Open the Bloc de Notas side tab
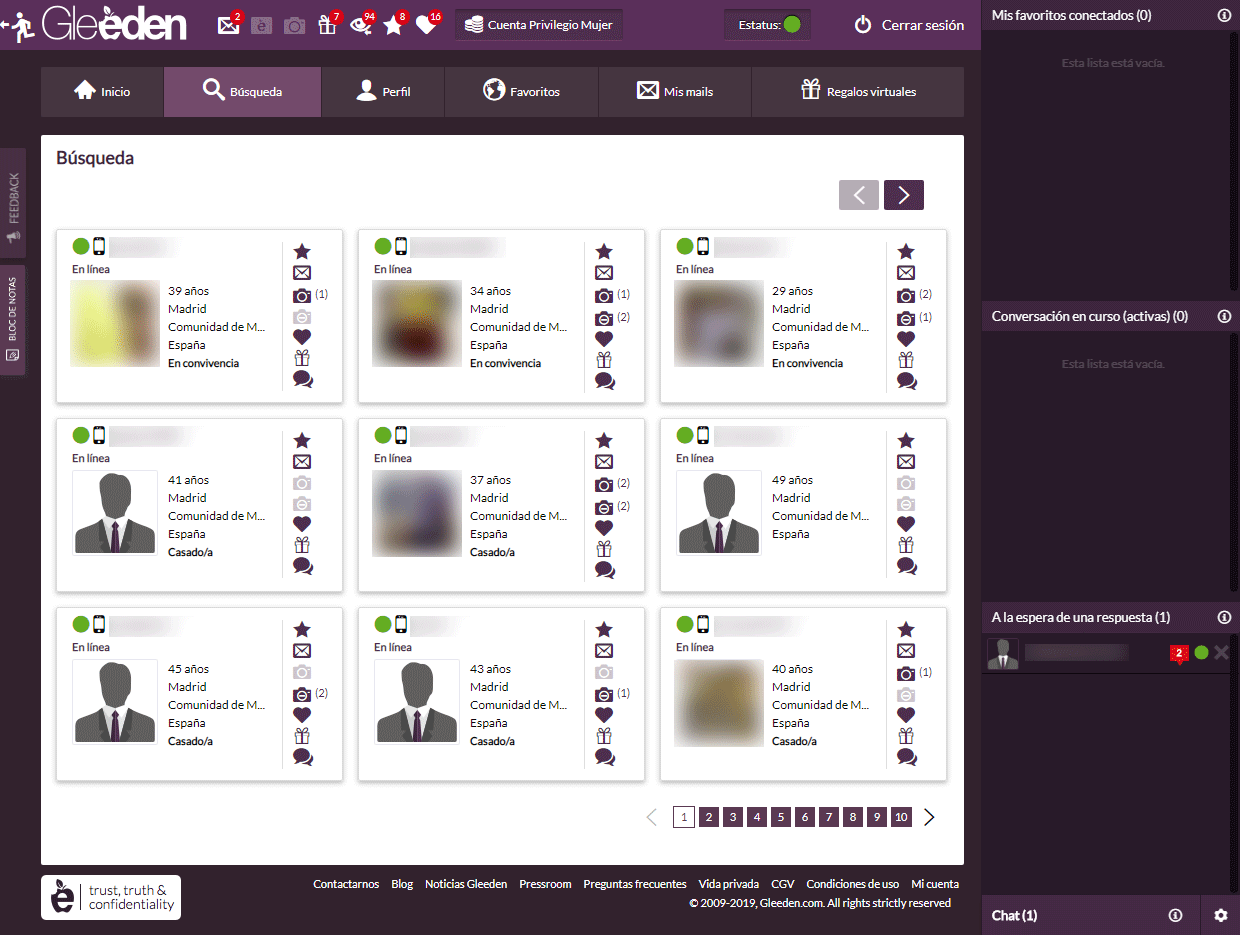 tap(13, 320)
